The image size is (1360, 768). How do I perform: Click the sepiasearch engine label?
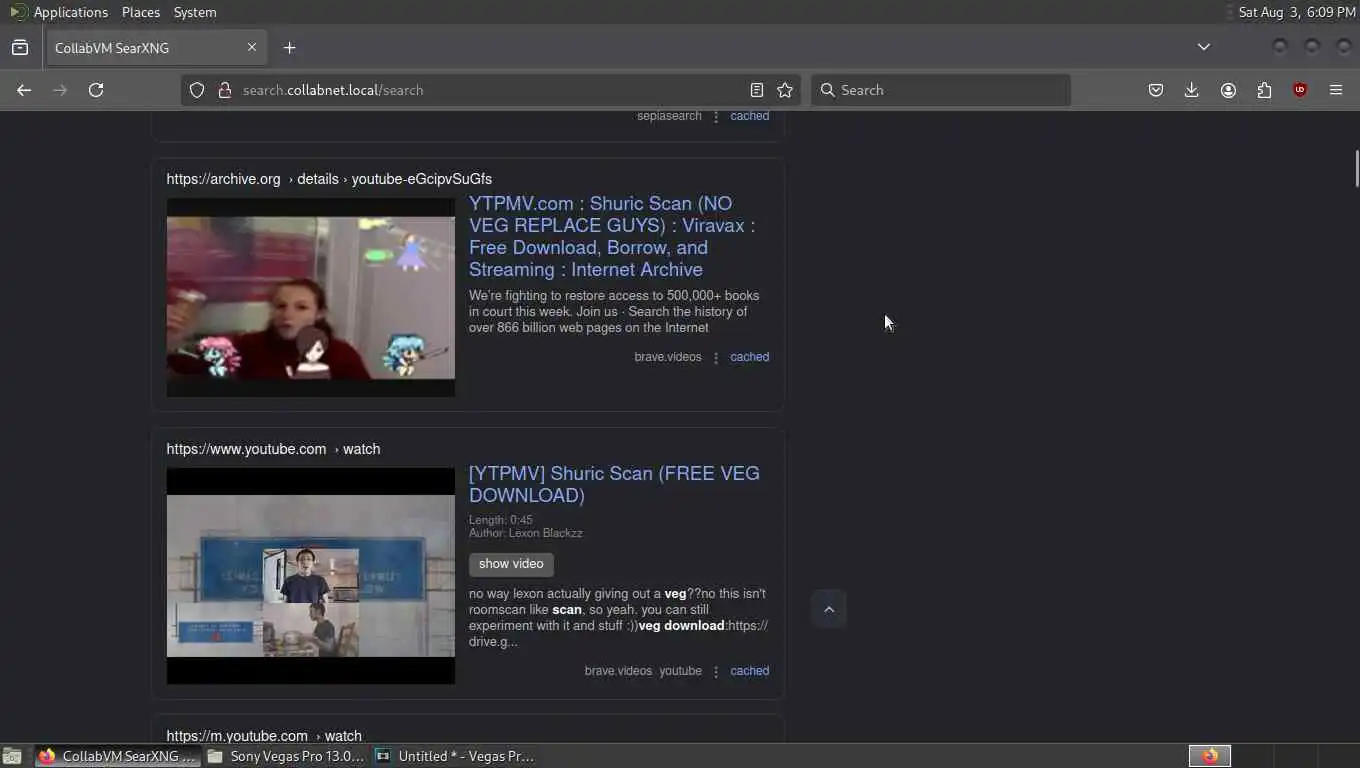[x=669, y=116]
